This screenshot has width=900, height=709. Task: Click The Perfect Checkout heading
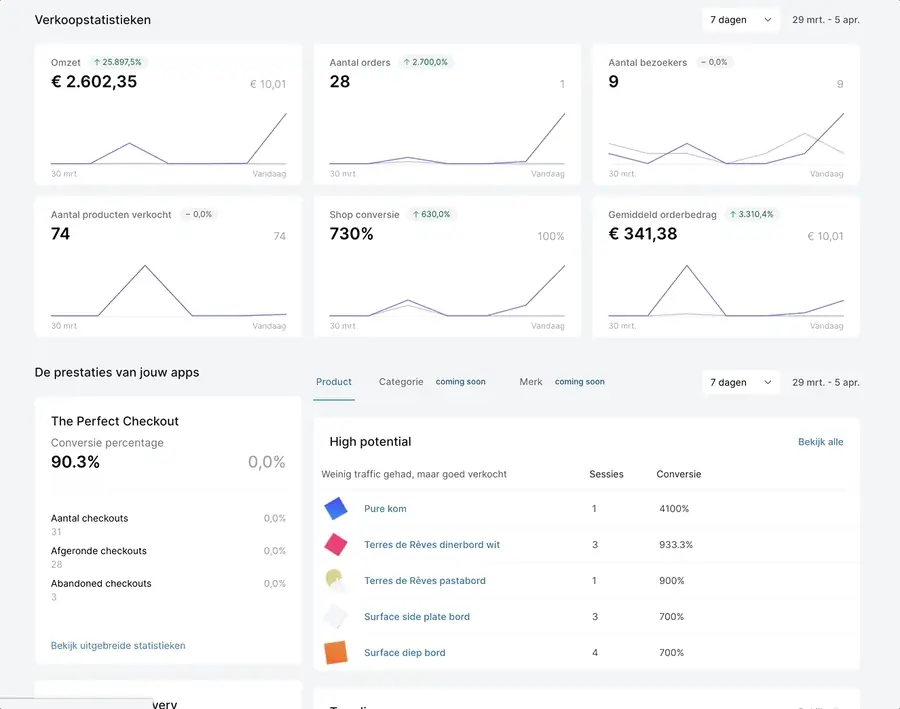115,421
